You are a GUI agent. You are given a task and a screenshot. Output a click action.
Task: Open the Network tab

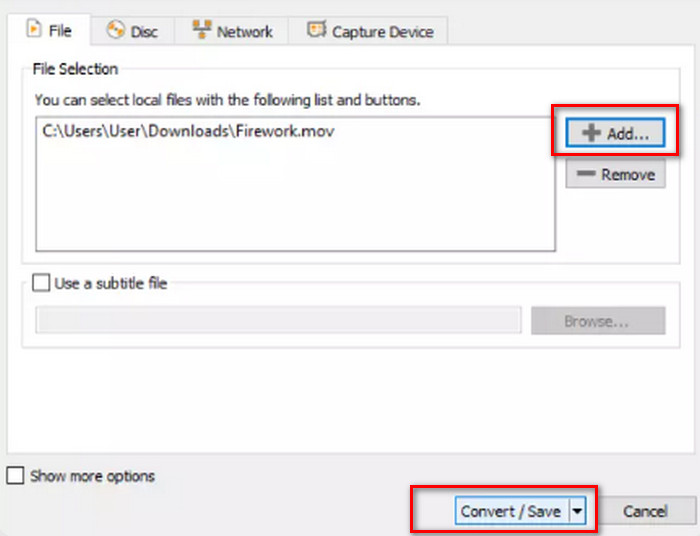pyautogui.click(x=232, y=31)
